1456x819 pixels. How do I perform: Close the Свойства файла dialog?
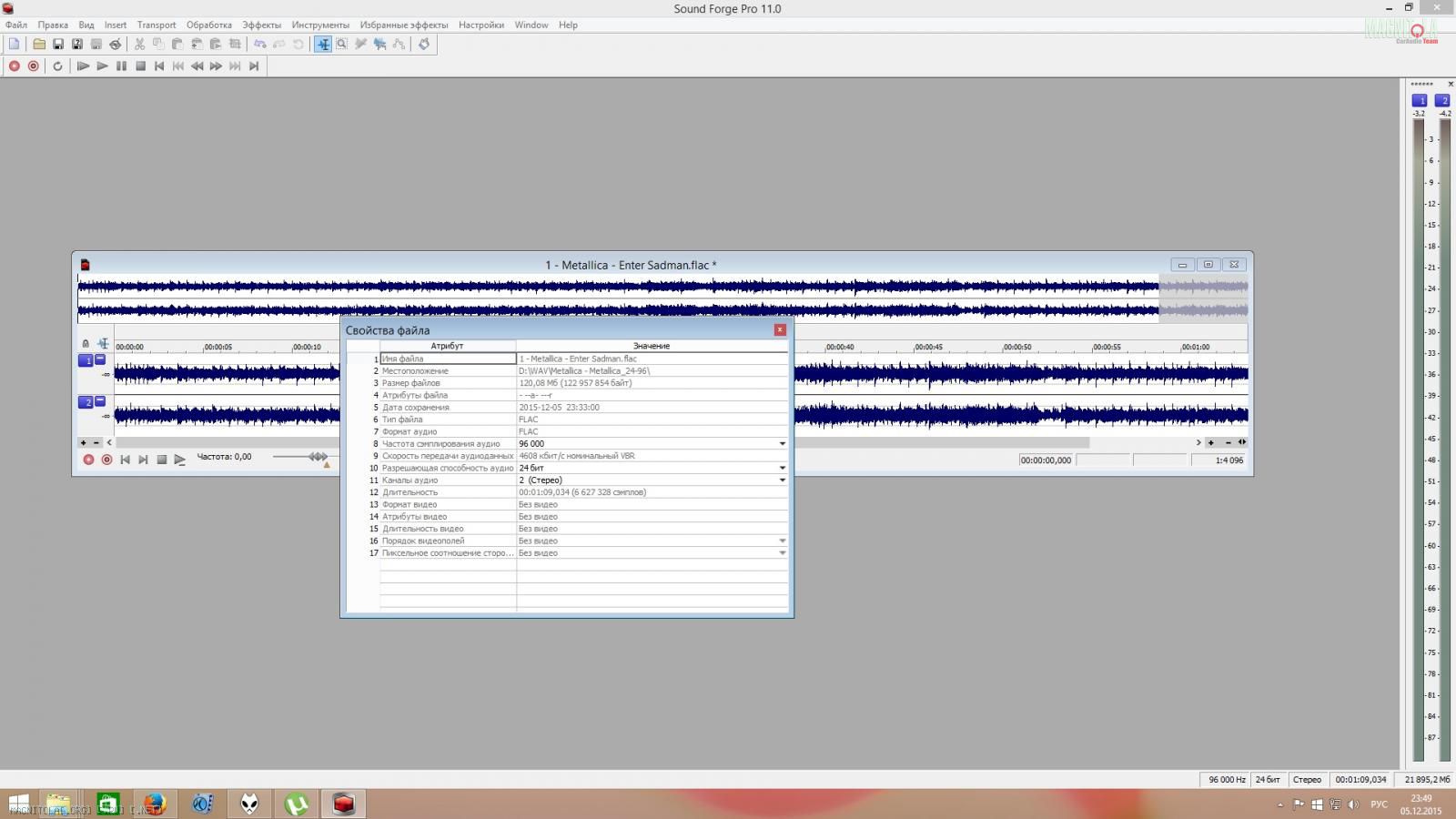(780, 329)
